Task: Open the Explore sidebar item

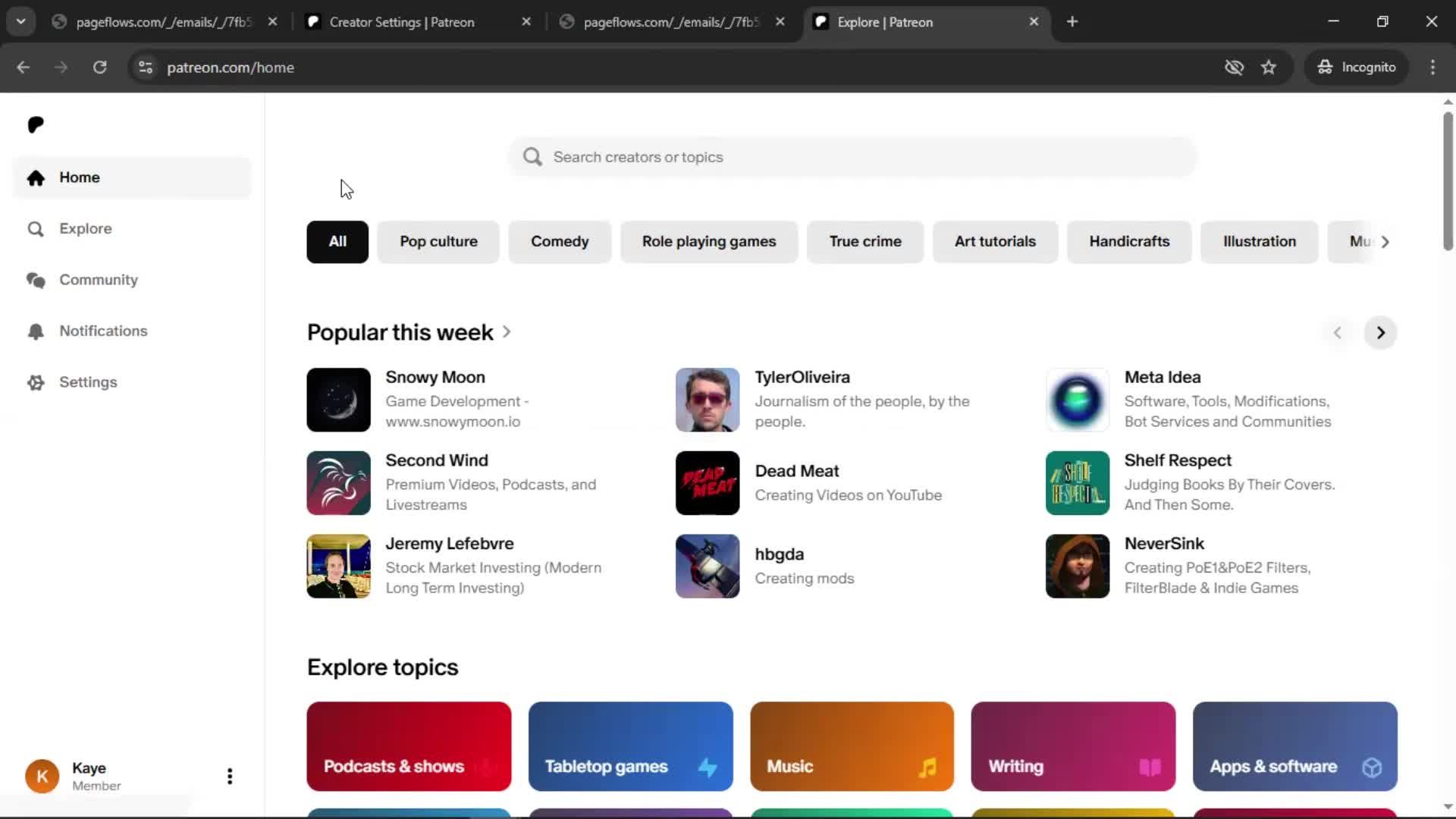Action: (132, 229)
